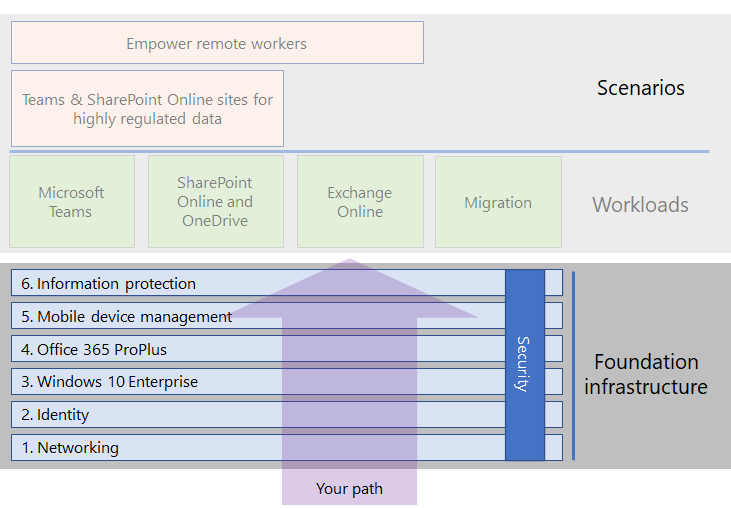Click the Empower remote workers box

pyautogui.click(x=217, y=42)
